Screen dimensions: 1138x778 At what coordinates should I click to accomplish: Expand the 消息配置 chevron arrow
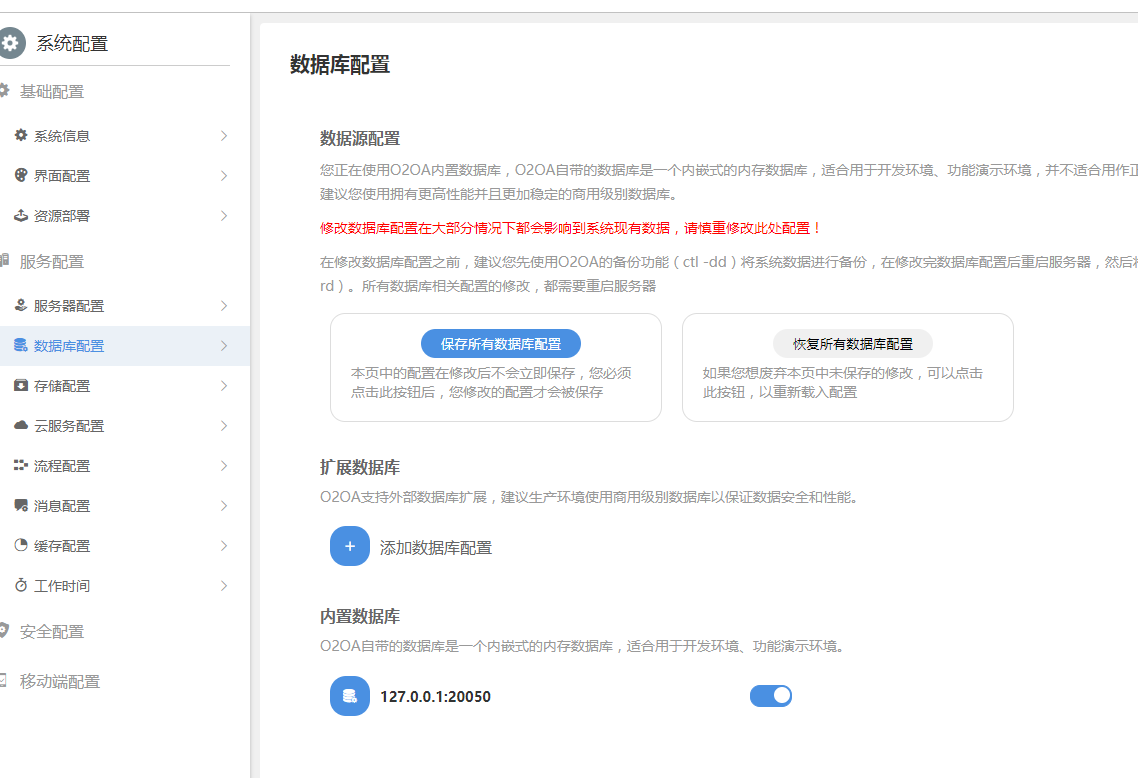point(224,506)
